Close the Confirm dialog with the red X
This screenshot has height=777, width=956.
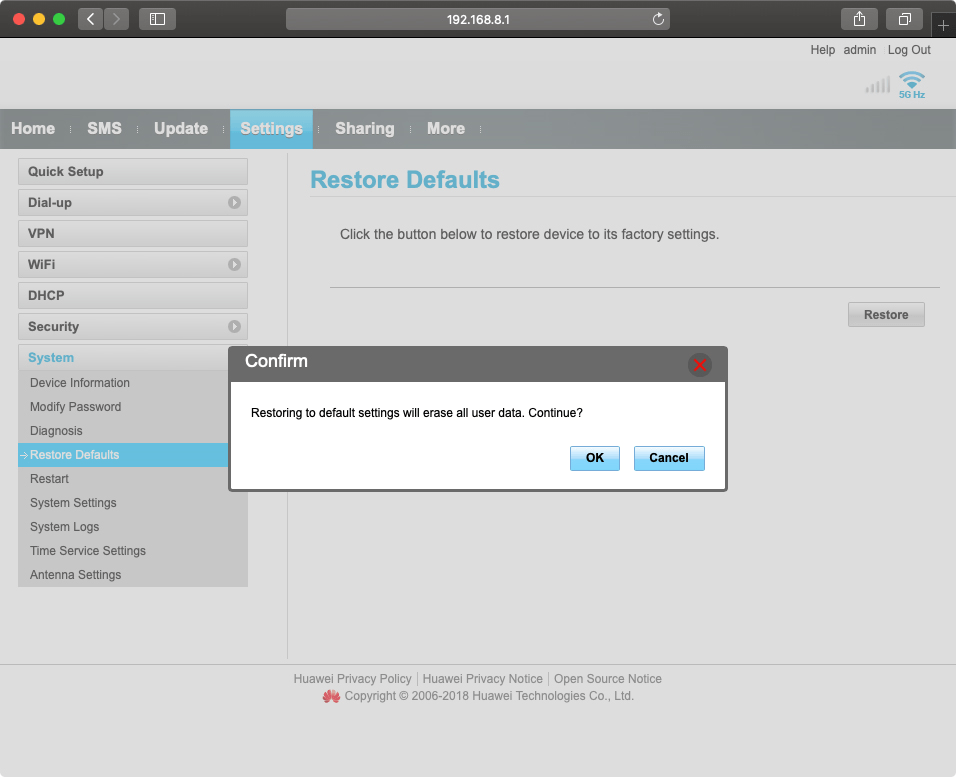click(699, 364)
